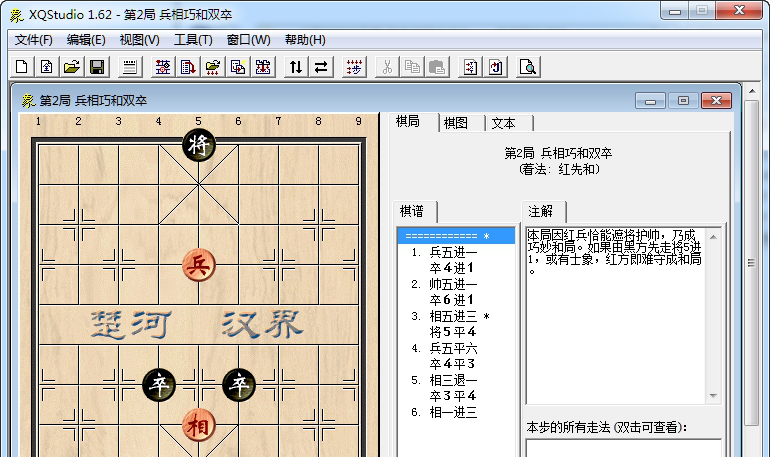
Task: Click the red 兵 piece on board
Action: click(198, 265)
